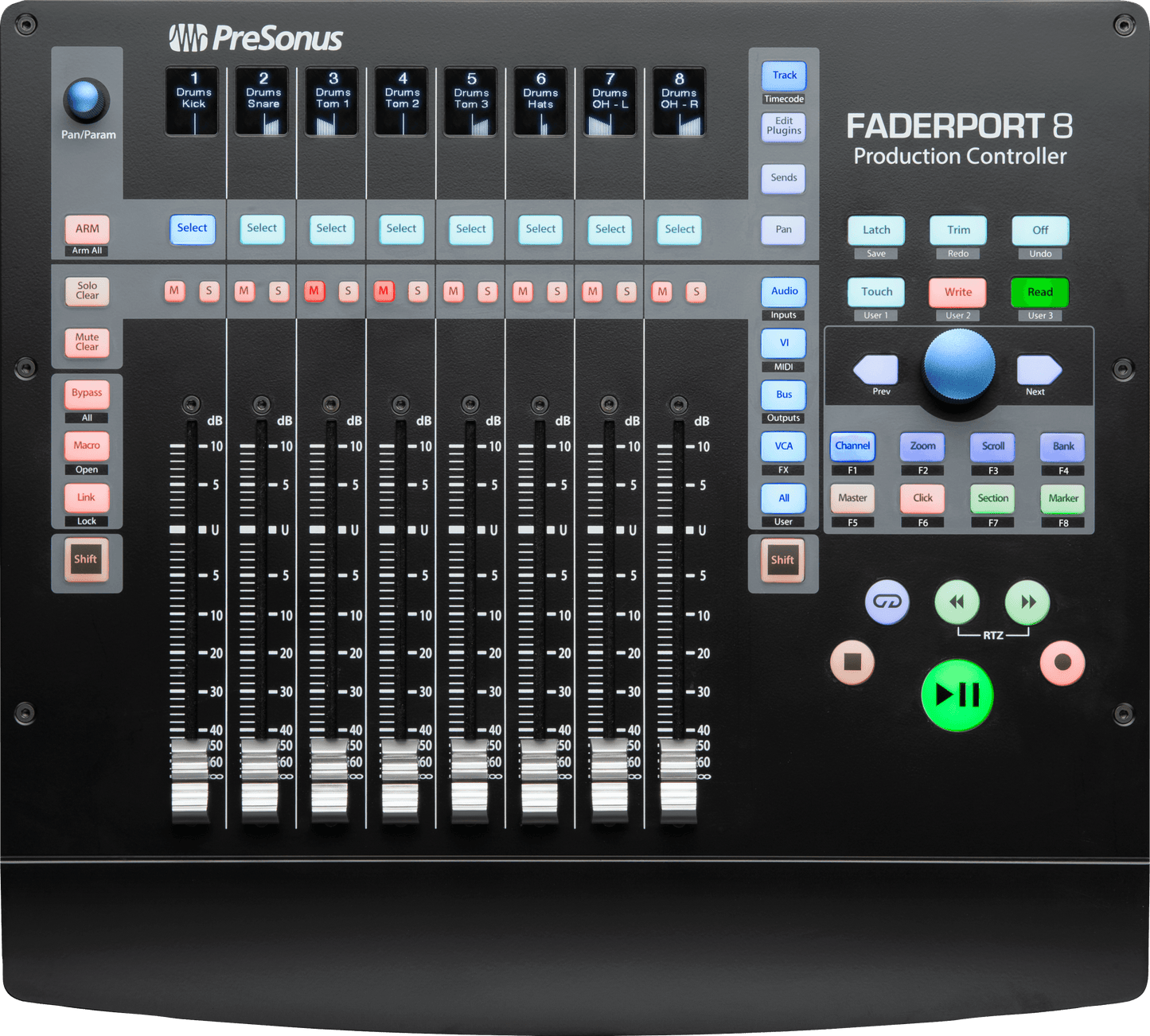Set navigator to Bank mode
1150x1036 pixels.
[x=1063, y=446]
